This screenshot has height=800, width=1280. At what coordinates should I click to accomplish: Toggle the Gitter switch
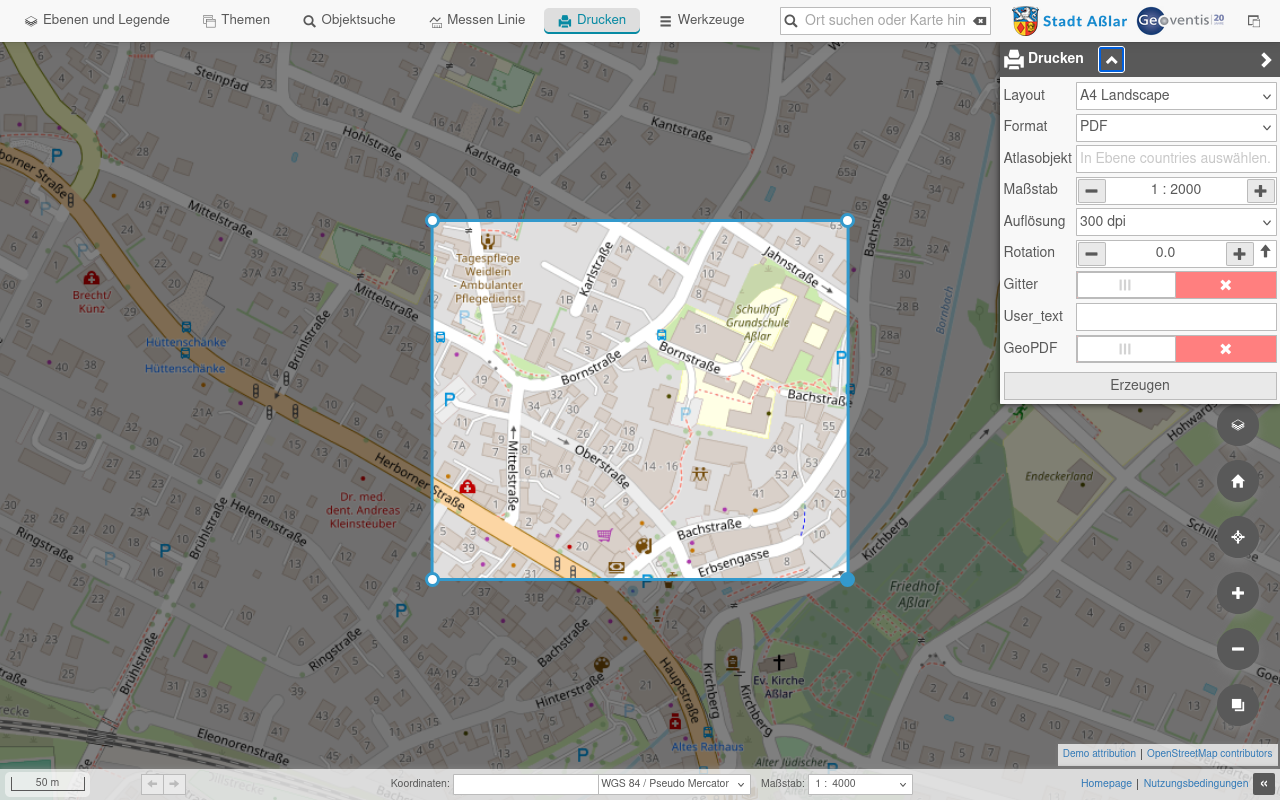[1176, 285]
